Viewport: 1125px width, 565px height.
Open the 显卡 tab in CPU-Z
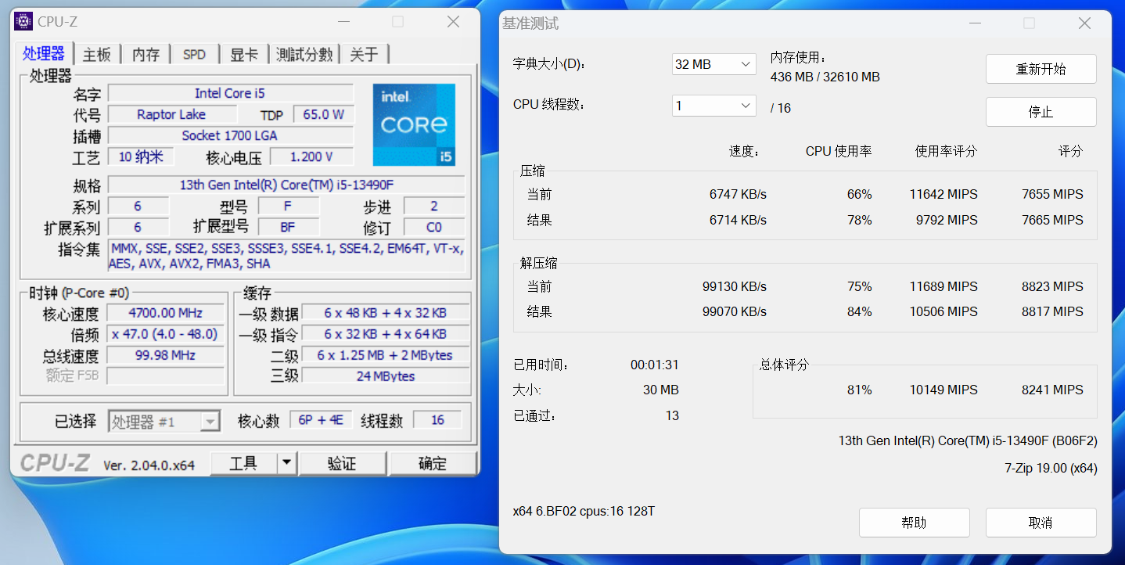[x=244, y=55]
